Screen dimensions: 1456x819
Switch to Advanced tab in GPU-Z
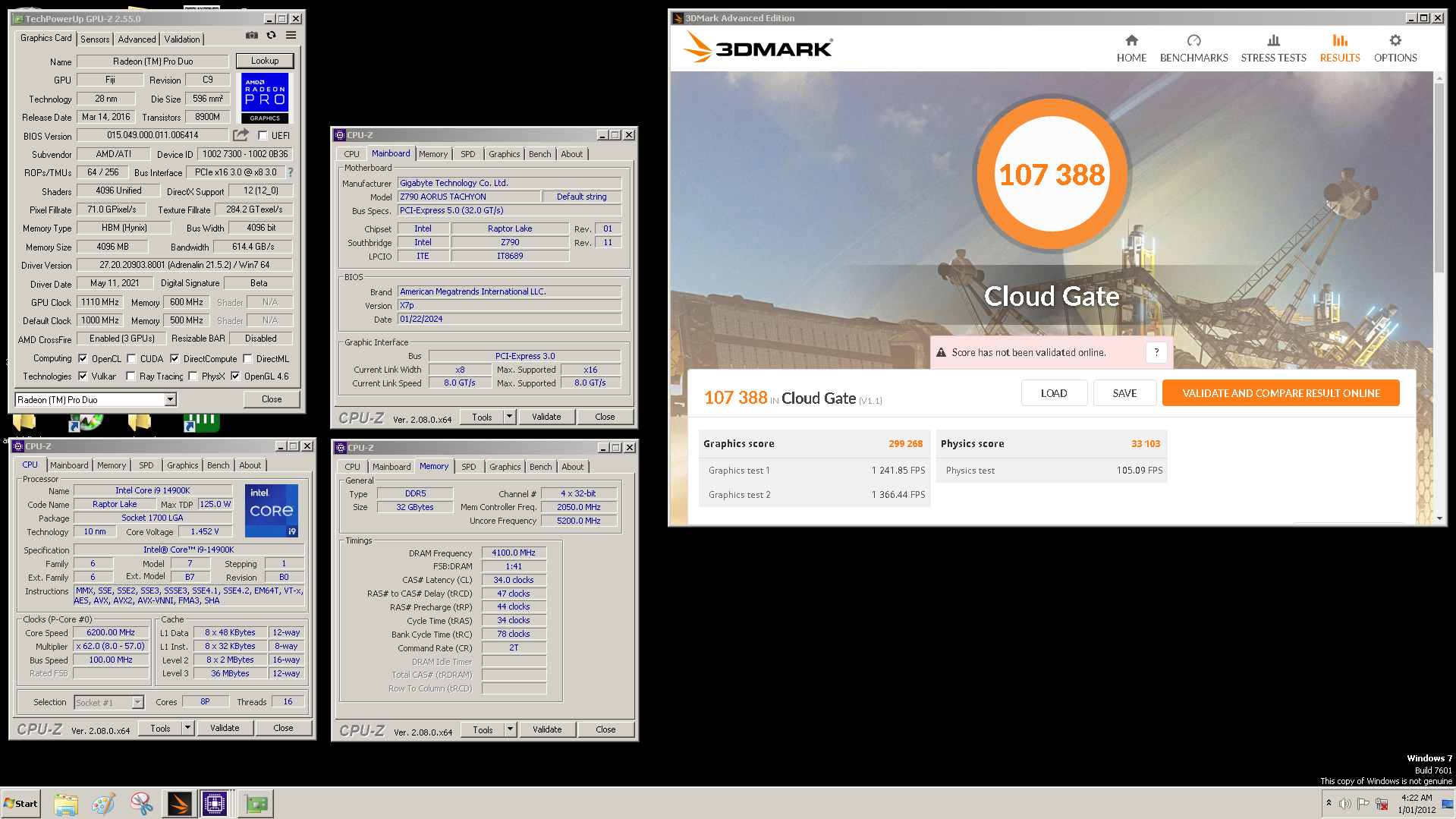[137, 39]
